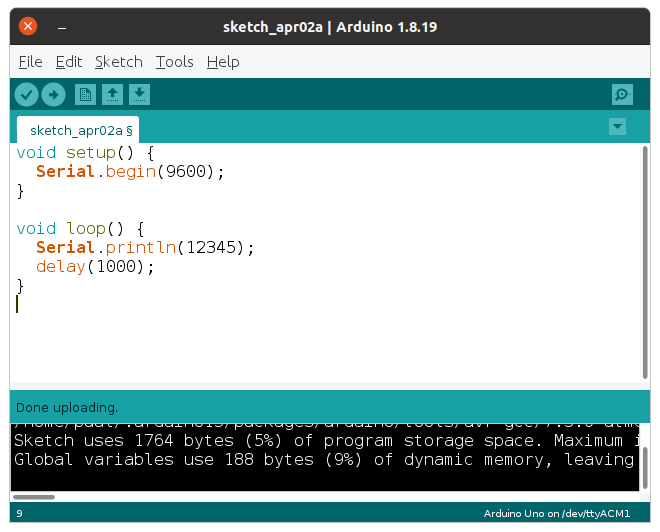Open the Edit menu
This screenshot has width=660, height=532.
coord(69,62)
